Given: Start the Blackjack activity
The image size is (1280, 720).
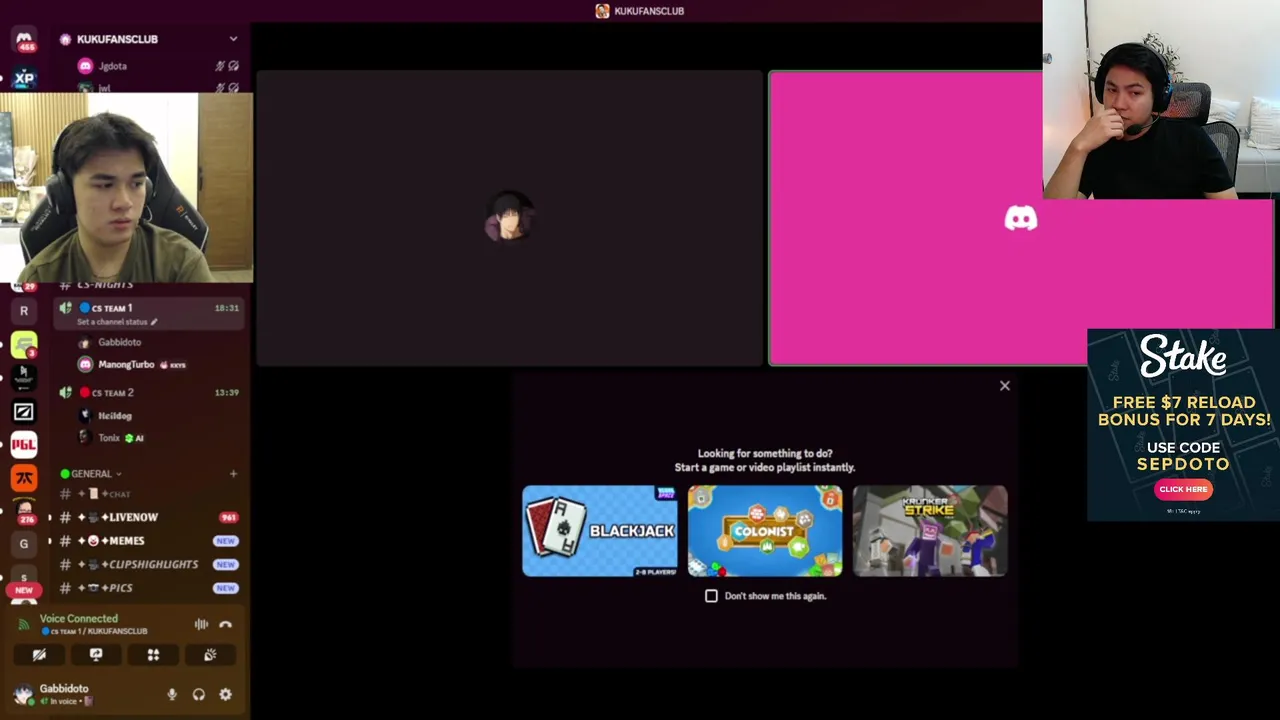Looking at the screenshot, I should click(x=600, y=531).
